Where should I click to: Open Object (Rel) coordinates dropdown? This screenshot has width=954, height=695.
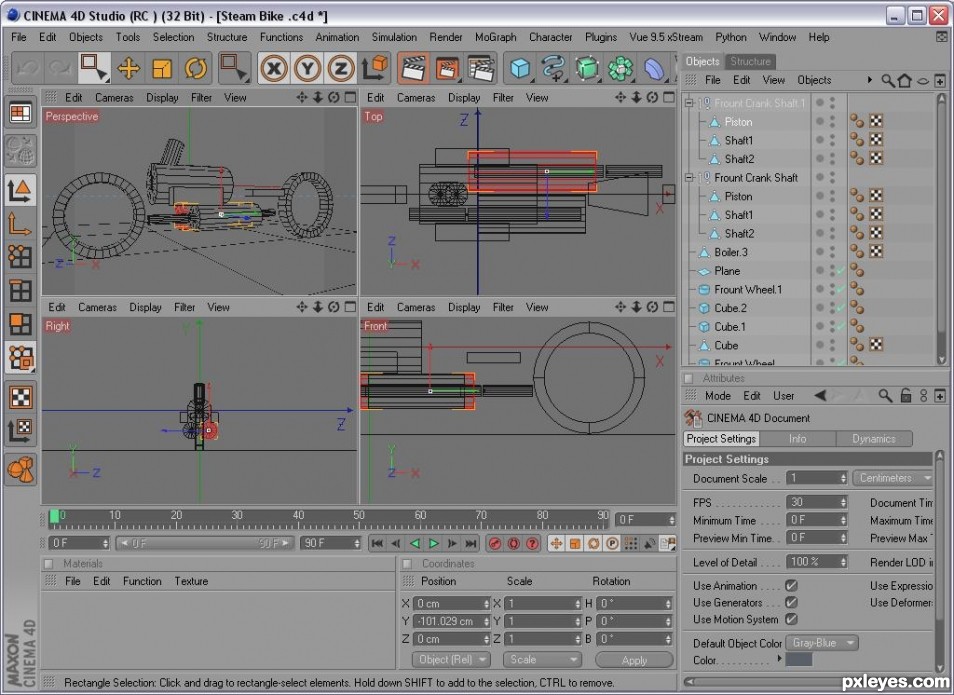pos(451,660)
